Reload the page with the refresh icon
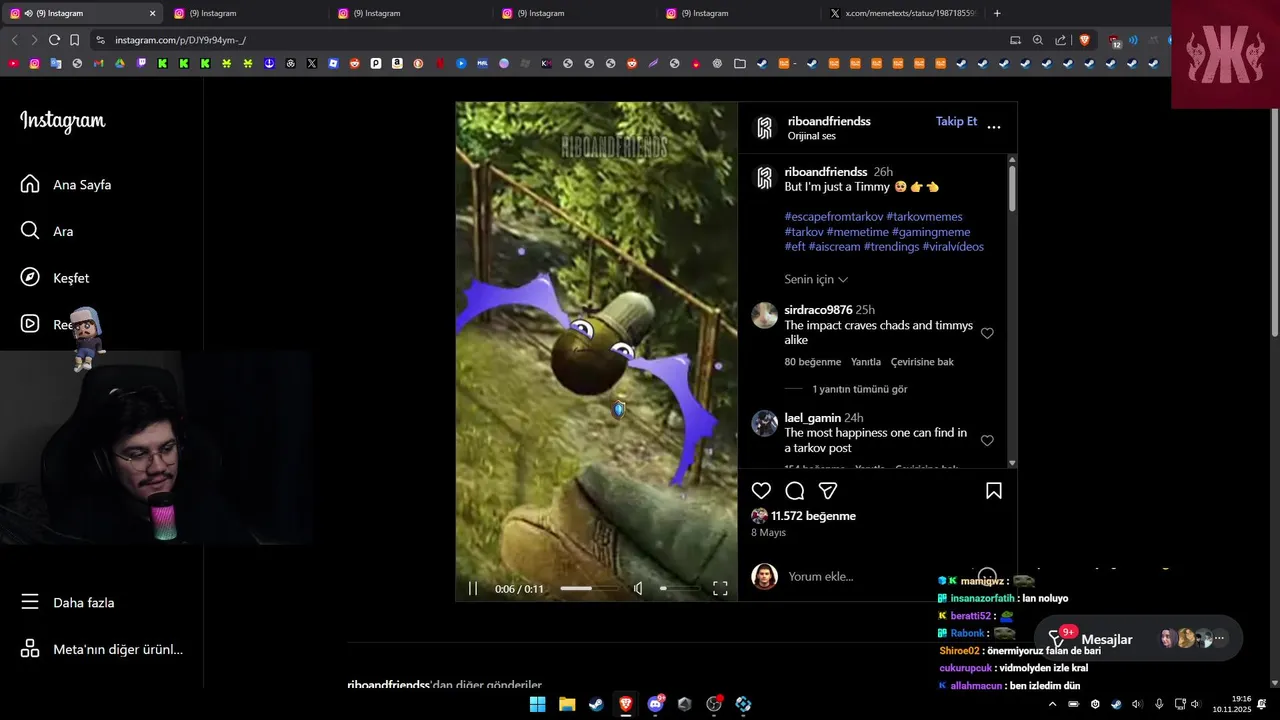The width and height of the screenshot is (1280, 720). tap(54, 40)
